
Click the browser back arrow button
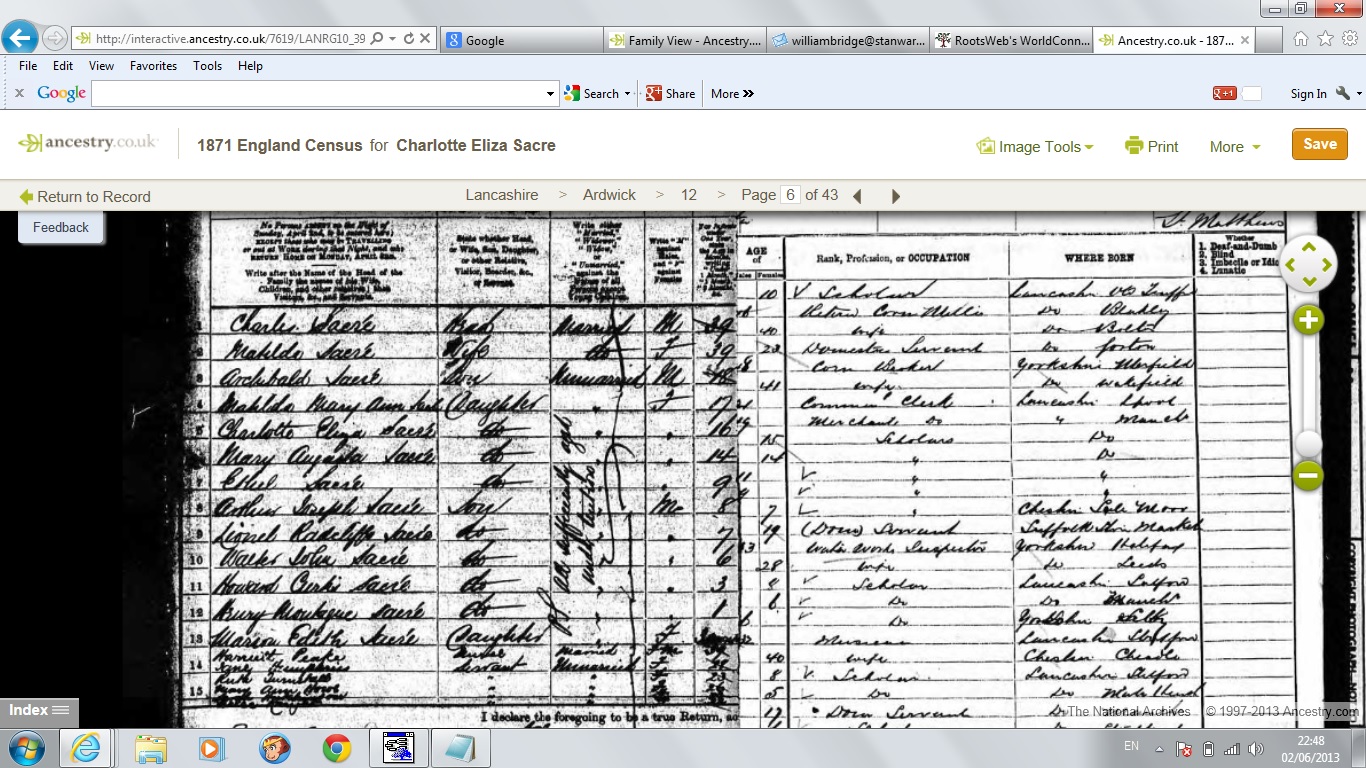click(20, 39)
